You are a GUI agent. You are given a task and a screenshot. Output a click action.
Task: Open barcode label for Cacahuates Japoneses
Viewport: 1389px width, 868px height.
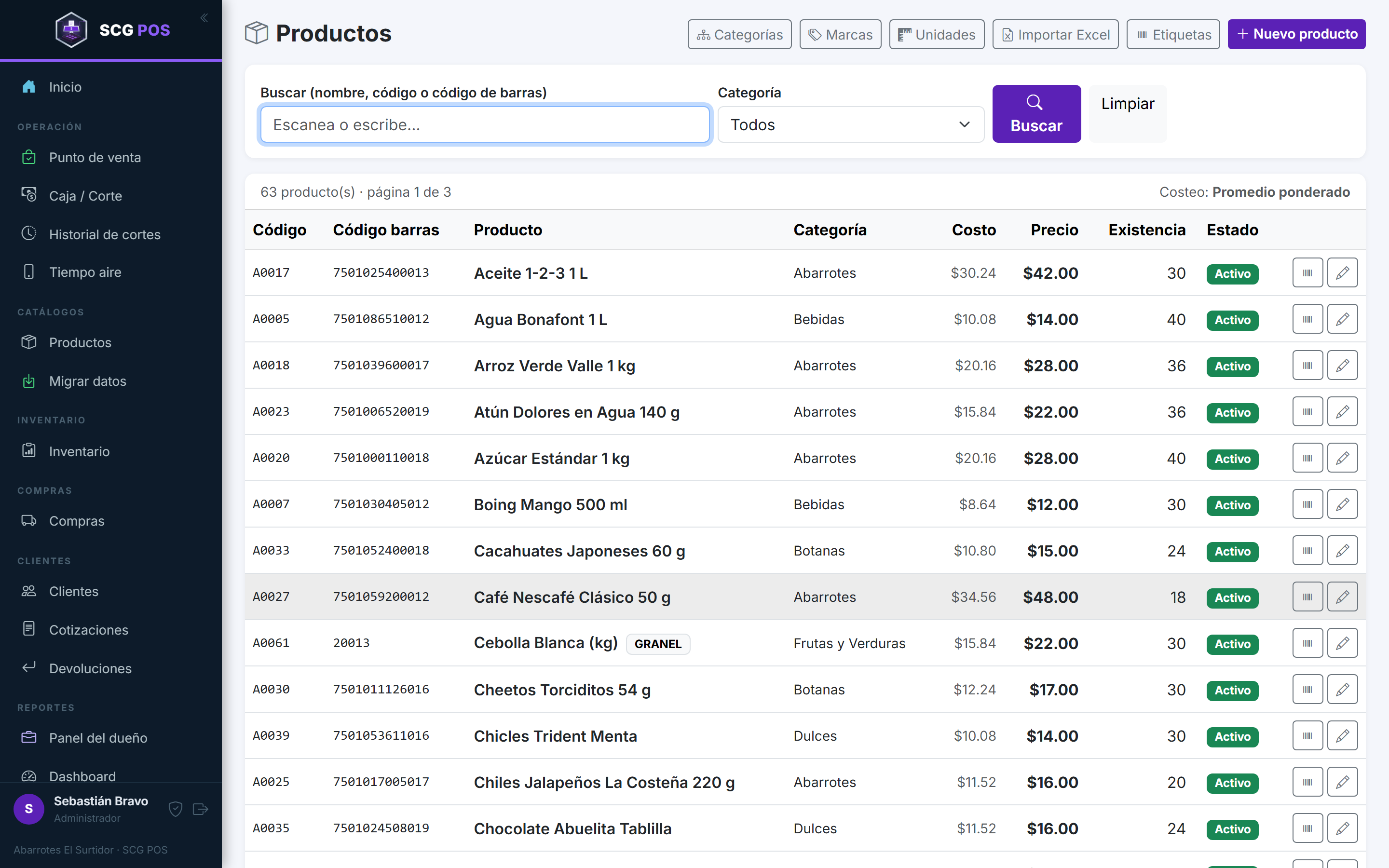(1307, 551)
